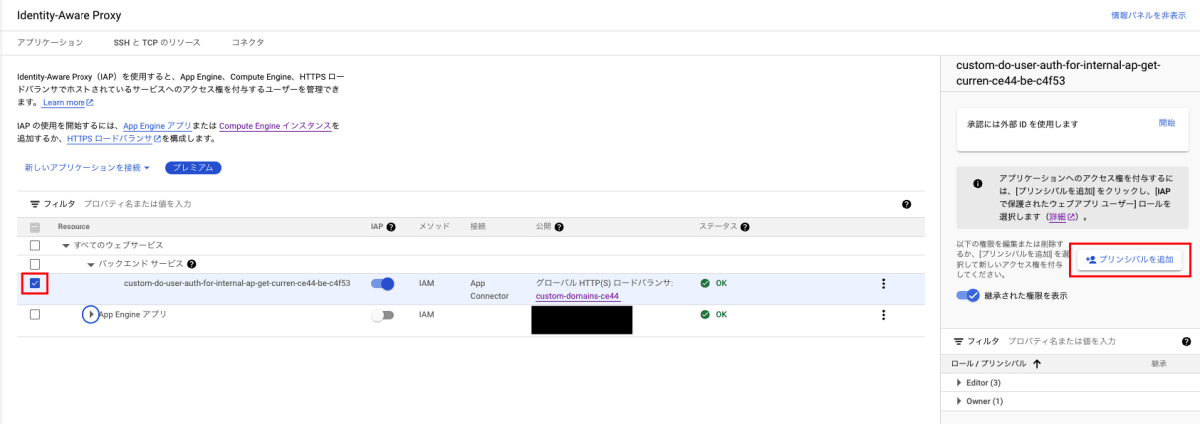Click 継承 column header in side panel
1200x424 pixels.
[x=1158, y=364]
